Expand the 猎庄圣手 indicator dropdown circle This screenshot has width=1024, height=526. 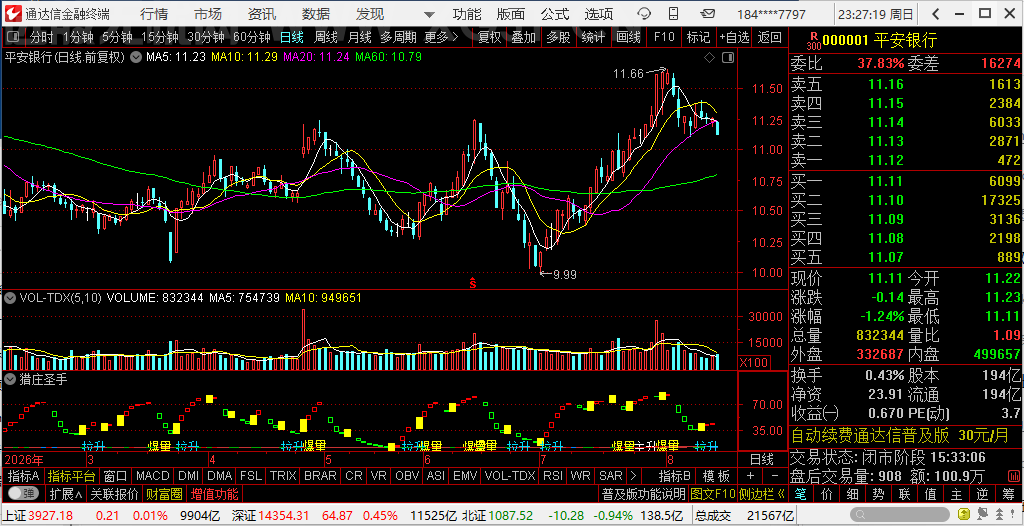[x=10, y=378]
